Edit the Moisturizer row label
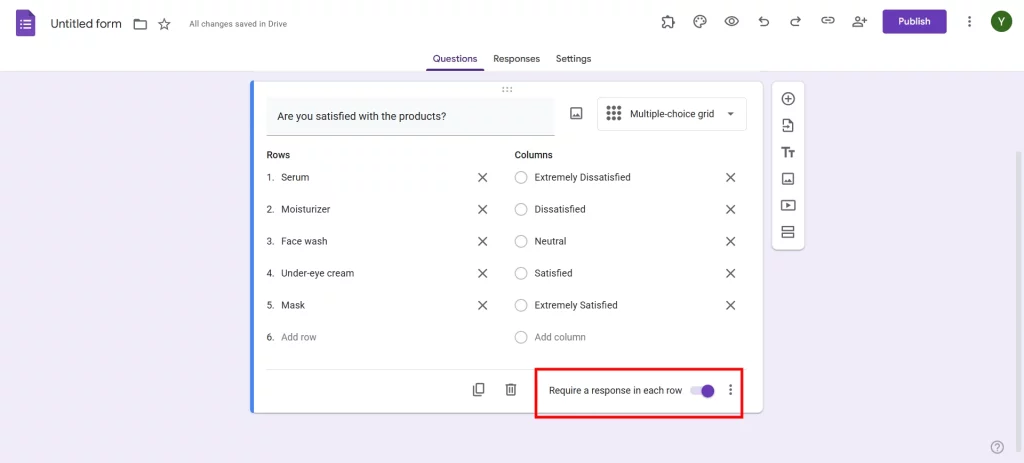 306,209
